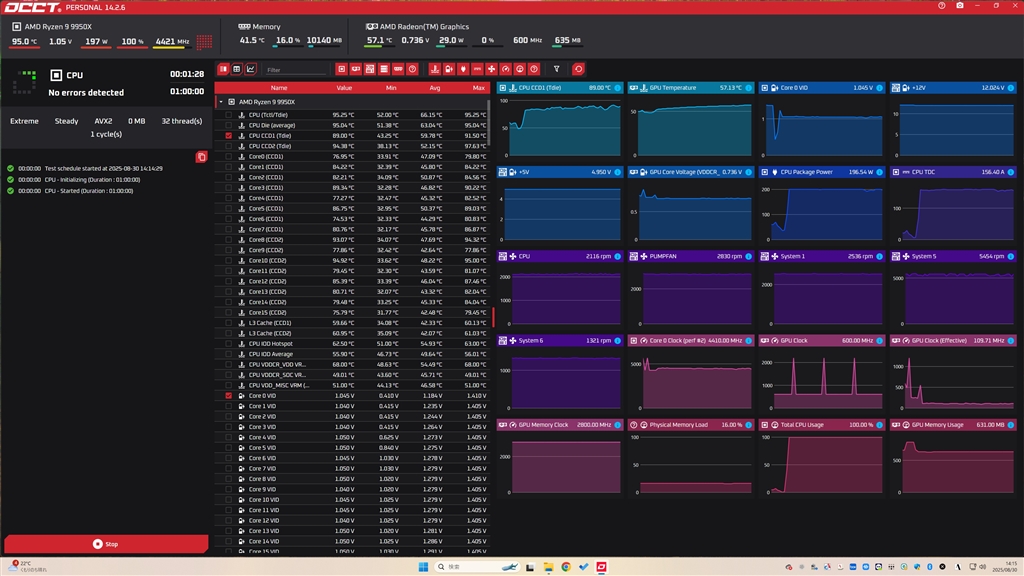Sort sensors by Name column
The width and height of the screenshot is (1024, 576).
coord(279,88)
